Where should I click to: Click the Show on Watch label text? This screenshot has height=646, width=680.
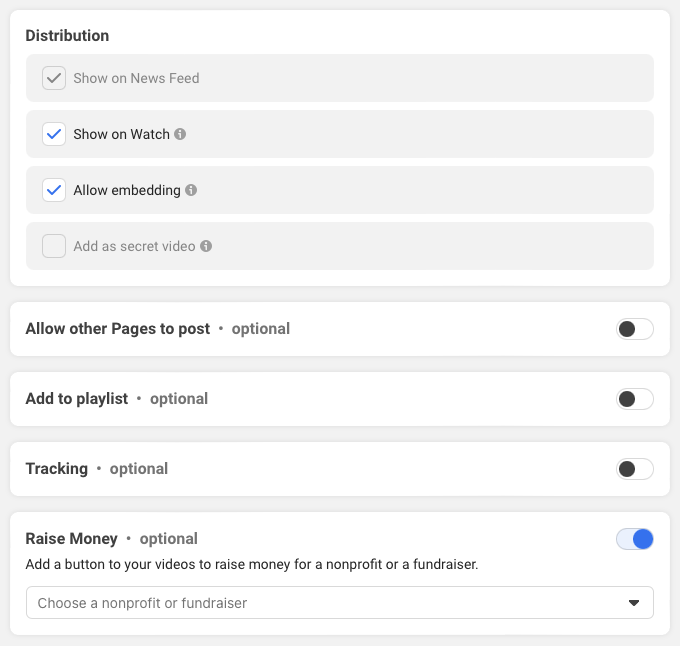coord(121,134)
